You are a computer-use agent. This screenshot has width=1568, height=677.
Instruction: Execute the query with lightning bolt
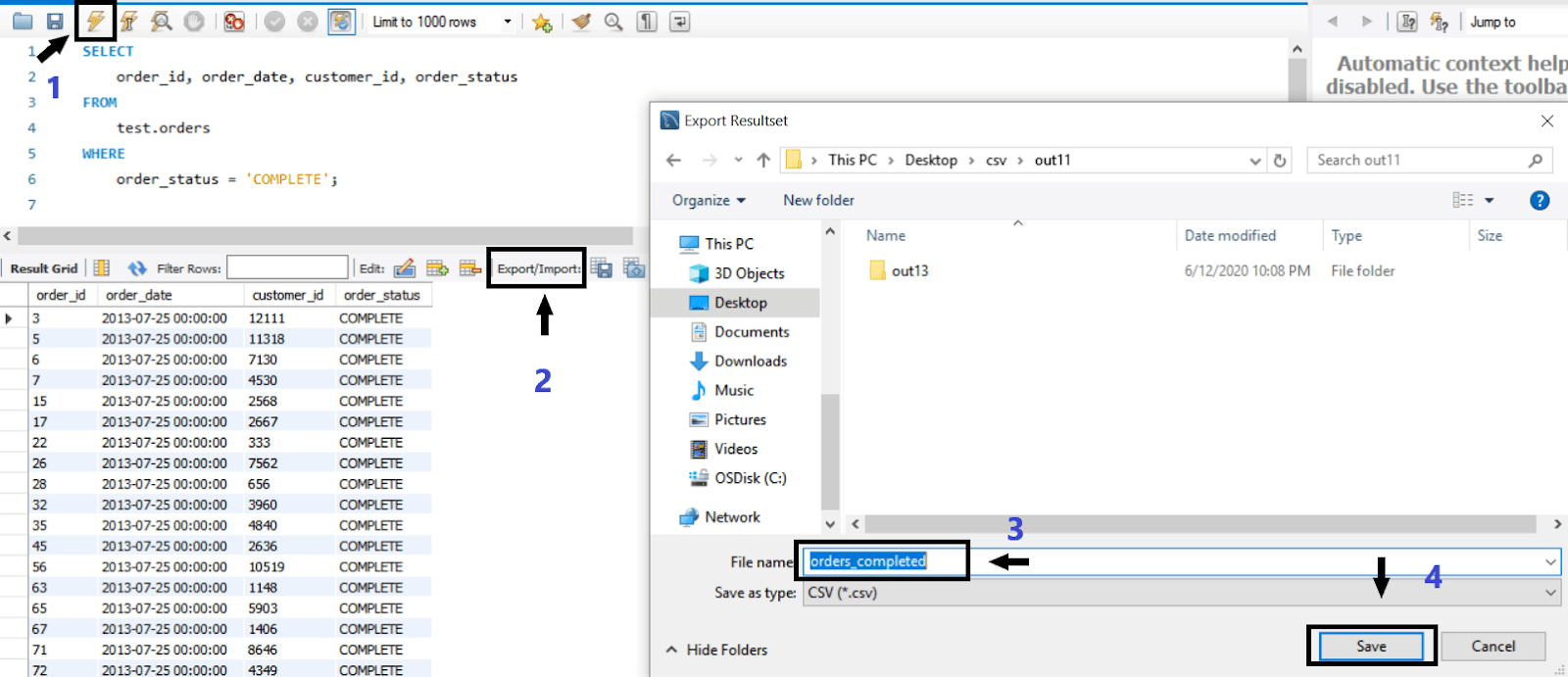95,21
